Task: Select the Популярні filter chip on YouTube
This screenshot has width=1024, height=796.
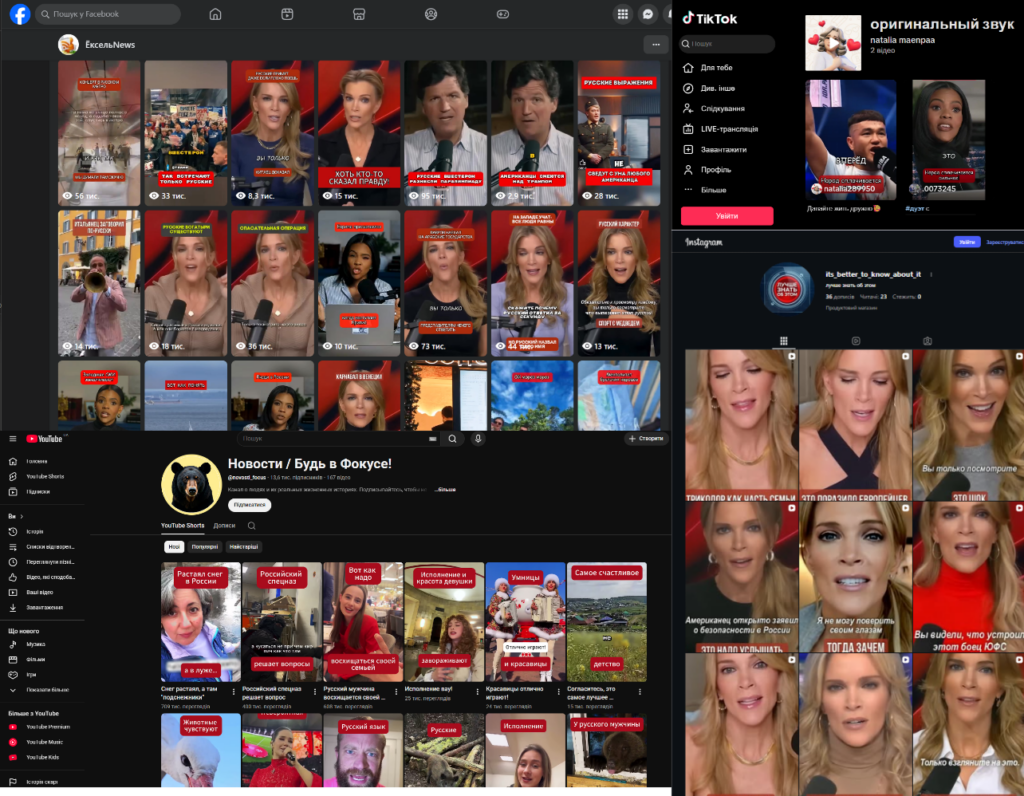Action: click(x=205, y=547)
